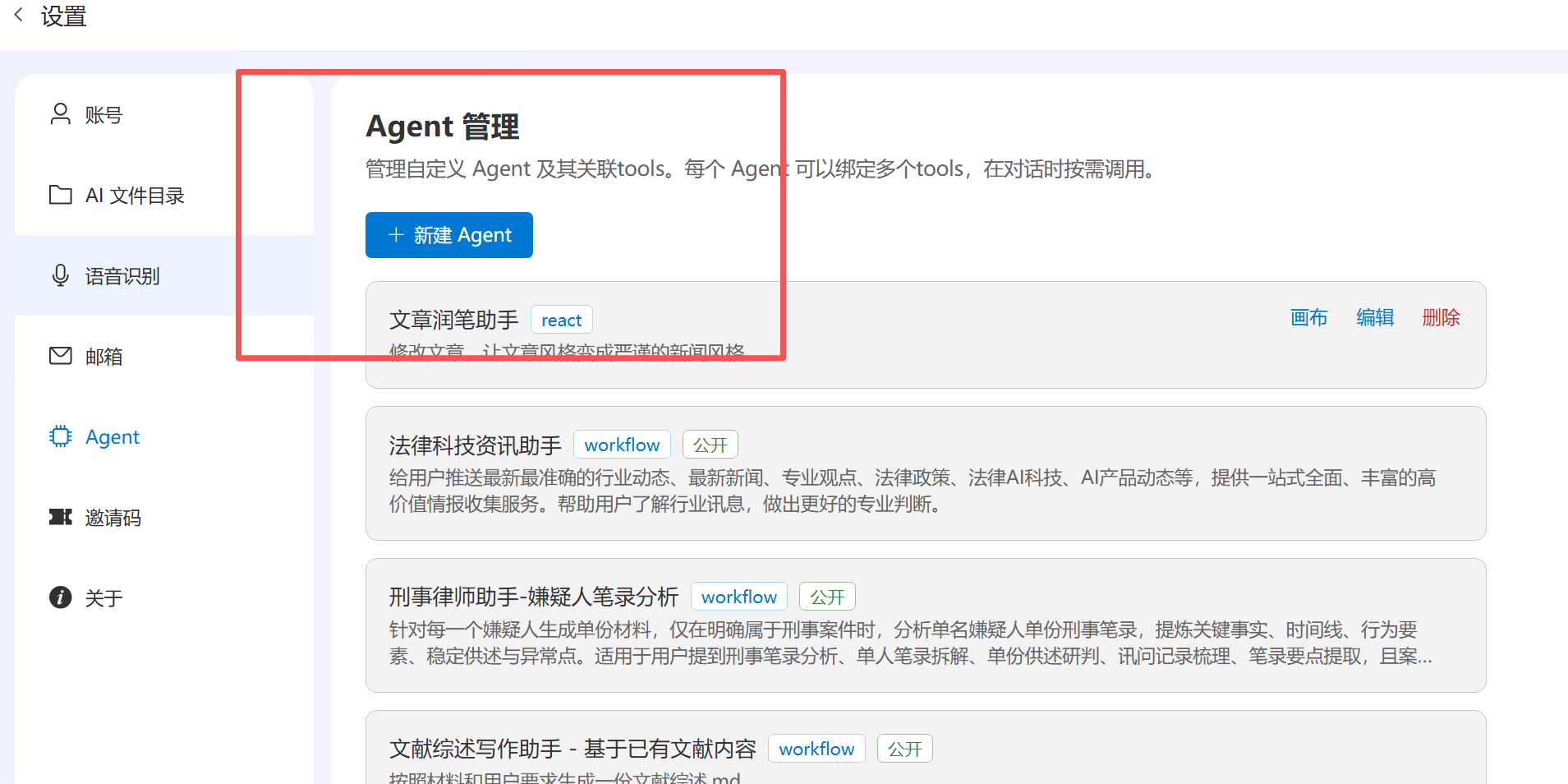1568x784 pixels.
Task: Click the 公开 tag on 法律科技资讯助手
Action: [x=710, y=445]
